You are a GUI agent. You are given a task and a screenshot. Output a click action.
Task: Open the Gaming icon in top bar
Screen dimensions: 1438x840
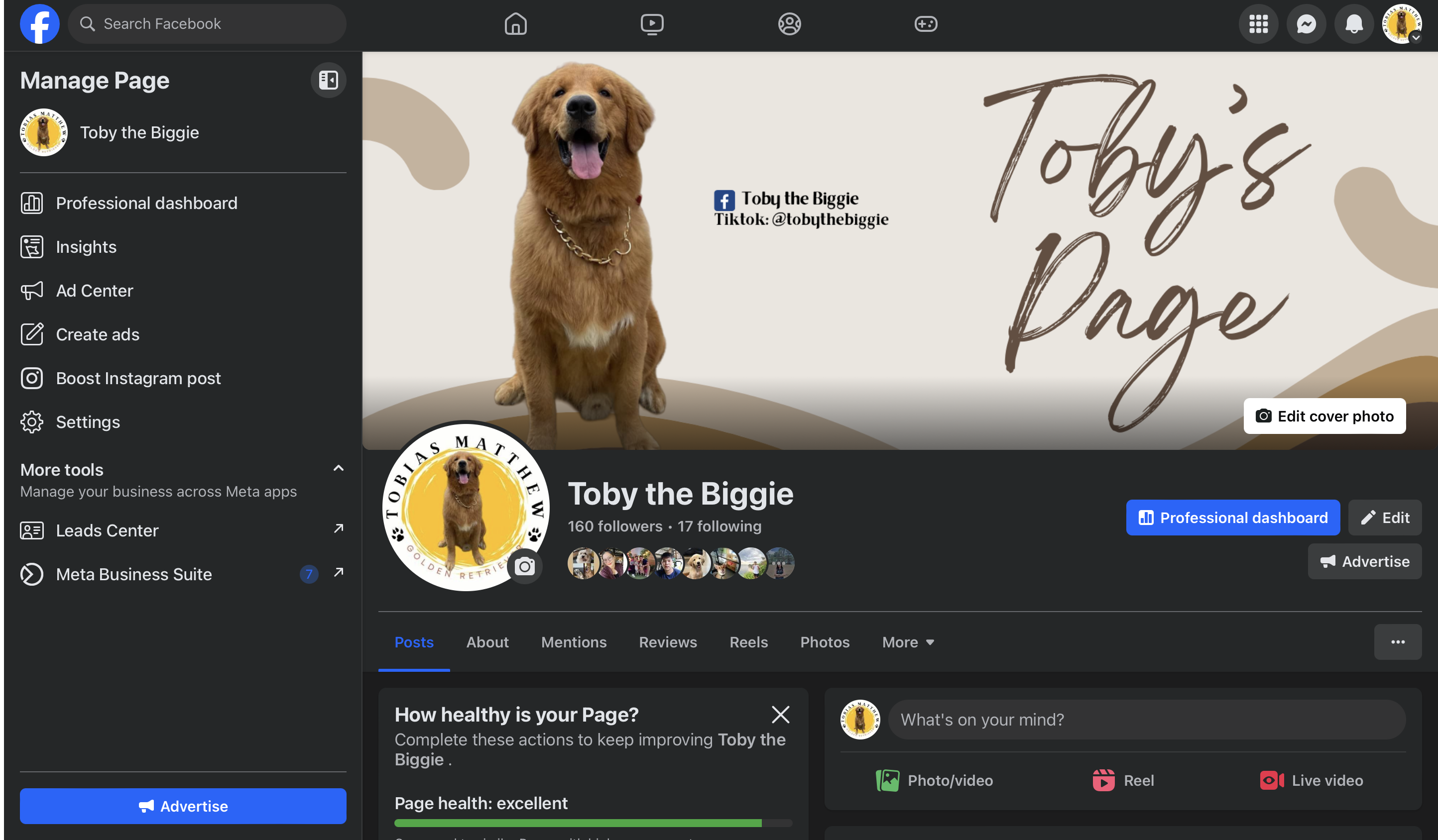(926, 24)
